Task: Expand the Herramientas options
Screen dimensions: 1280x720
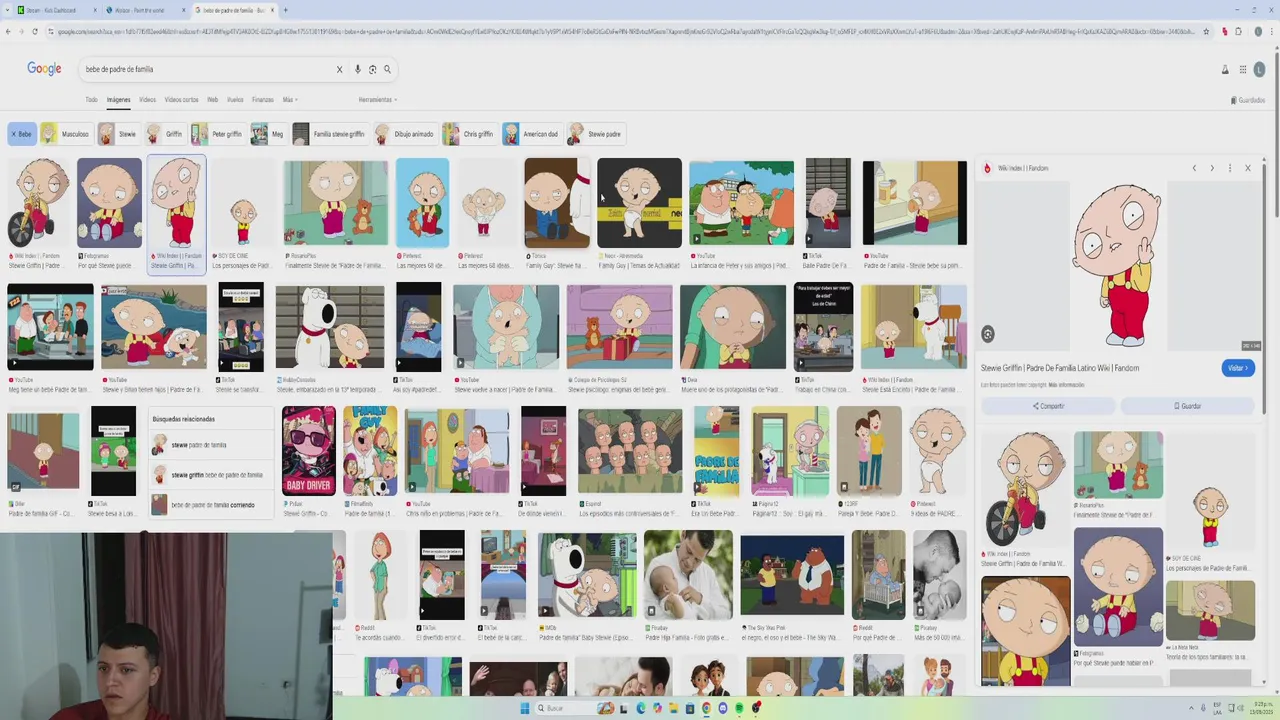Action: point(378,100)
